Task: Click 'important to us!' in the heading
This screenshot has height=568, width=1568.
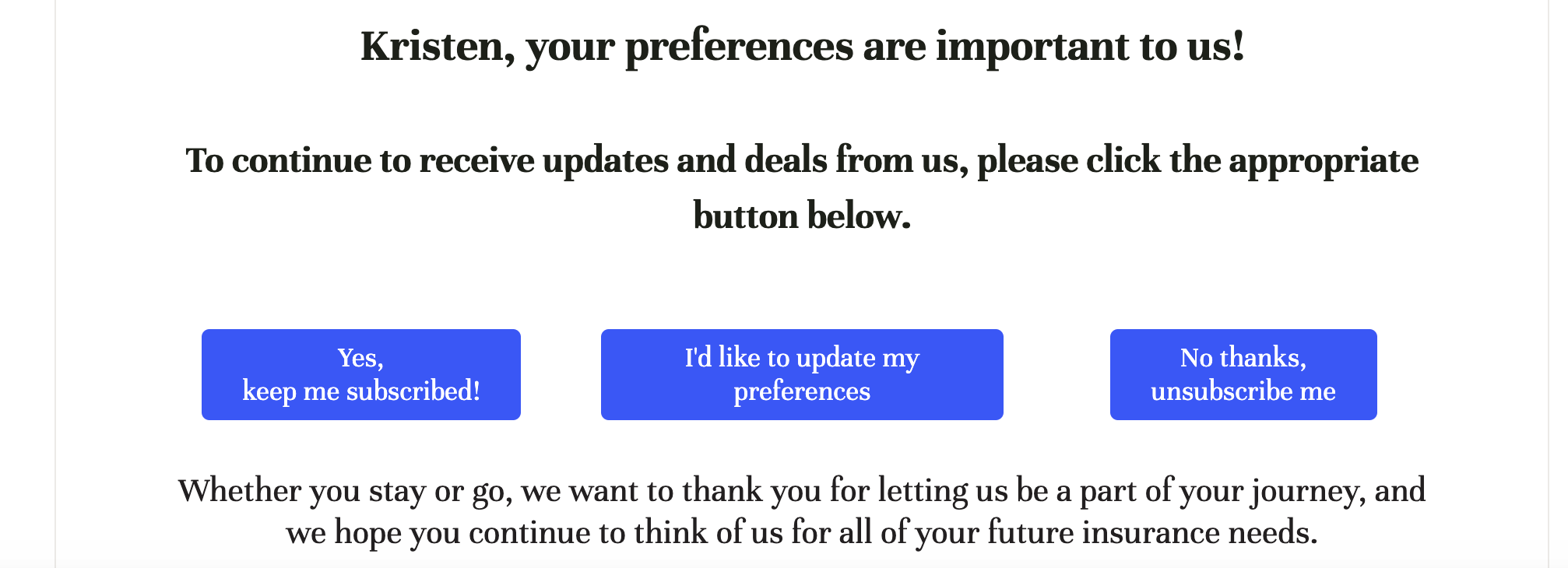Action: tap(1090, 47)
